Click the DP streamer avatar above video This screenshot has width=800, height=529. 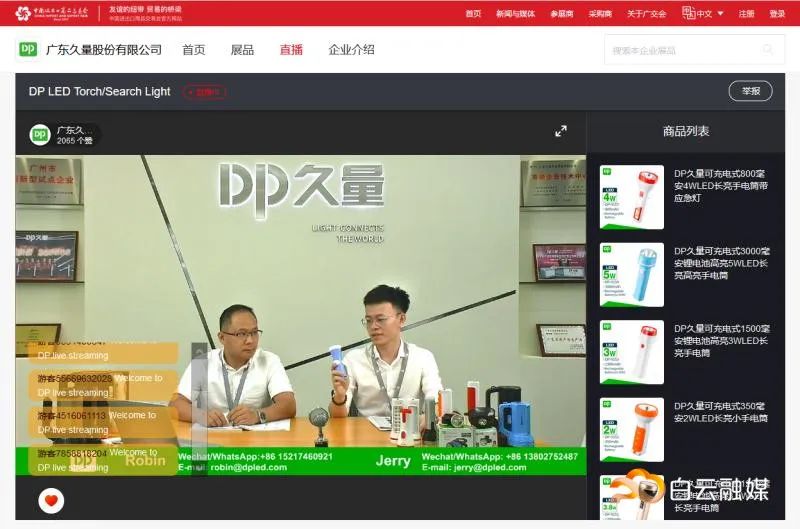tap(40, 135)
